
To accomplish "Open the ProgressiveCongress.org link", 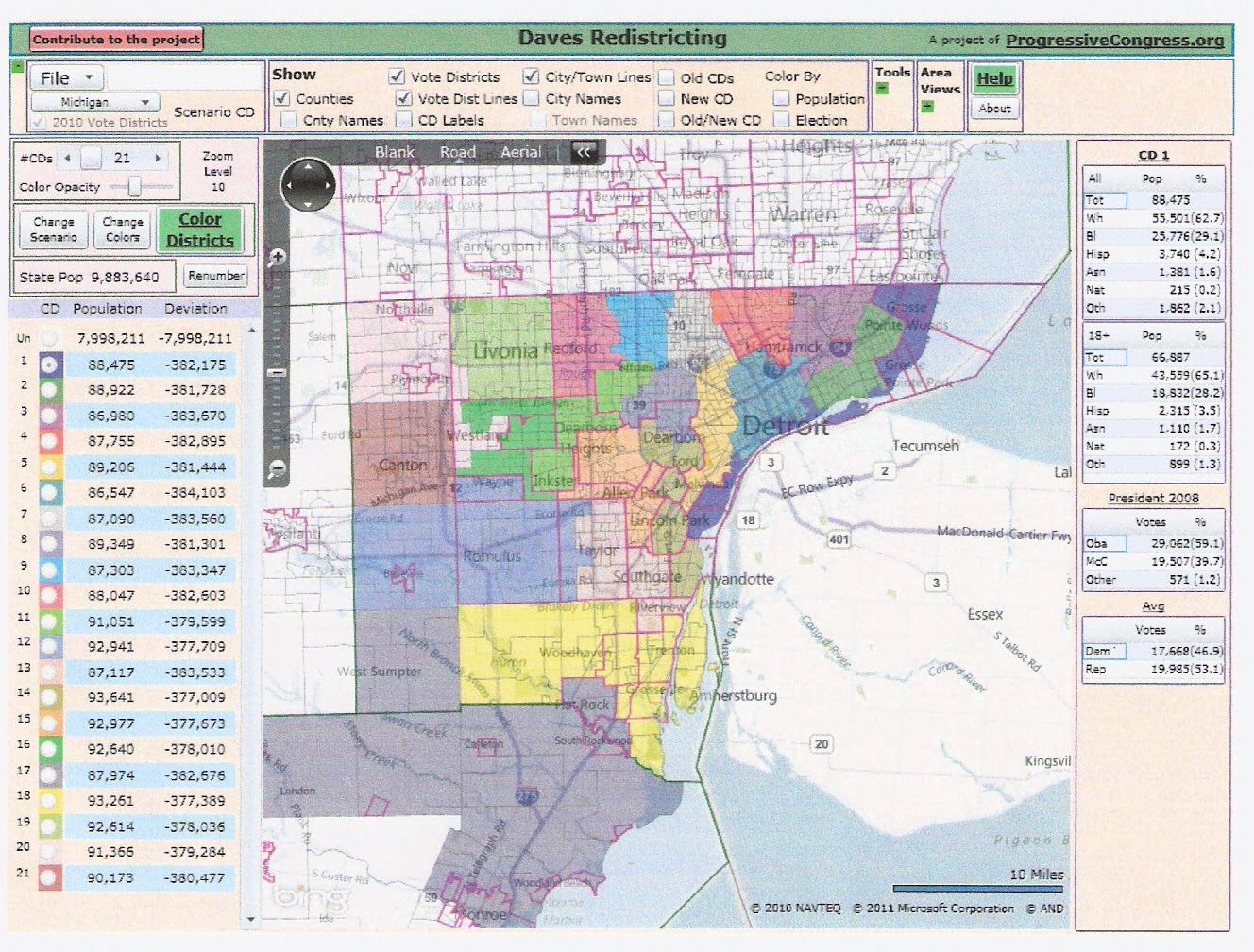I will [x=1114, y=40].
